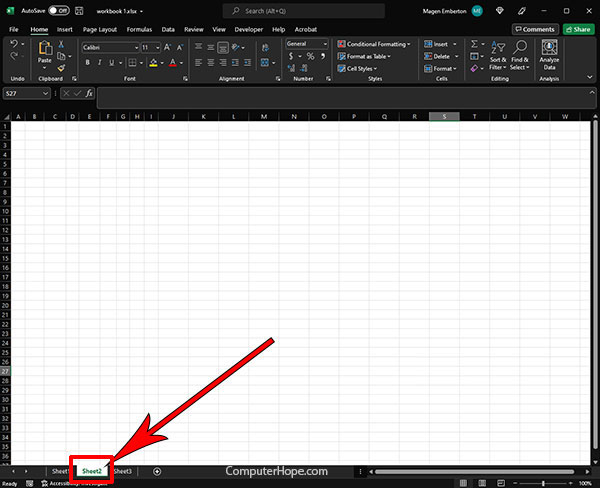600x488 pixels.
Task: Open Find & Select button
Action: 520,55
